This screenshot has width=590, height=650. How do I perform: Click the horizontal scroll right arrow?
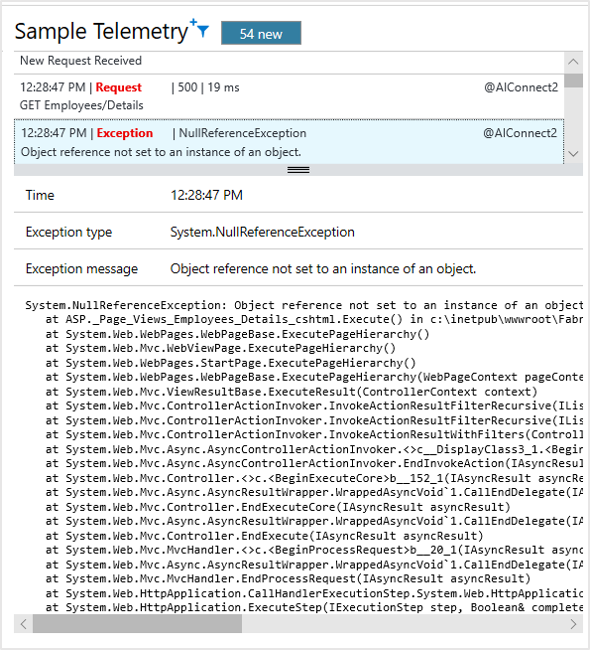(x=573, y=624)
